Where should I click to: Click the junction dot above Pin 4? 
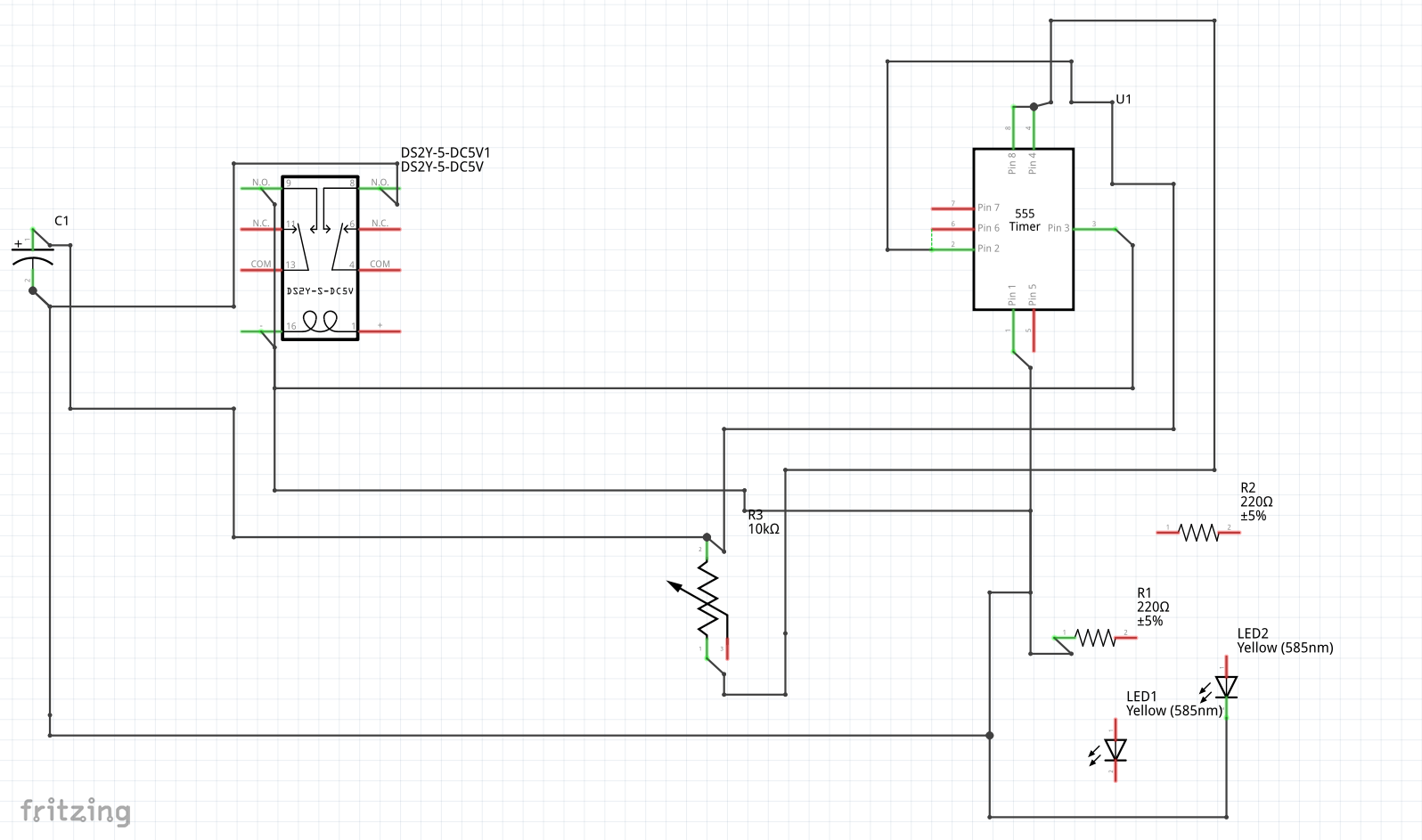[x=1034, y=106]
